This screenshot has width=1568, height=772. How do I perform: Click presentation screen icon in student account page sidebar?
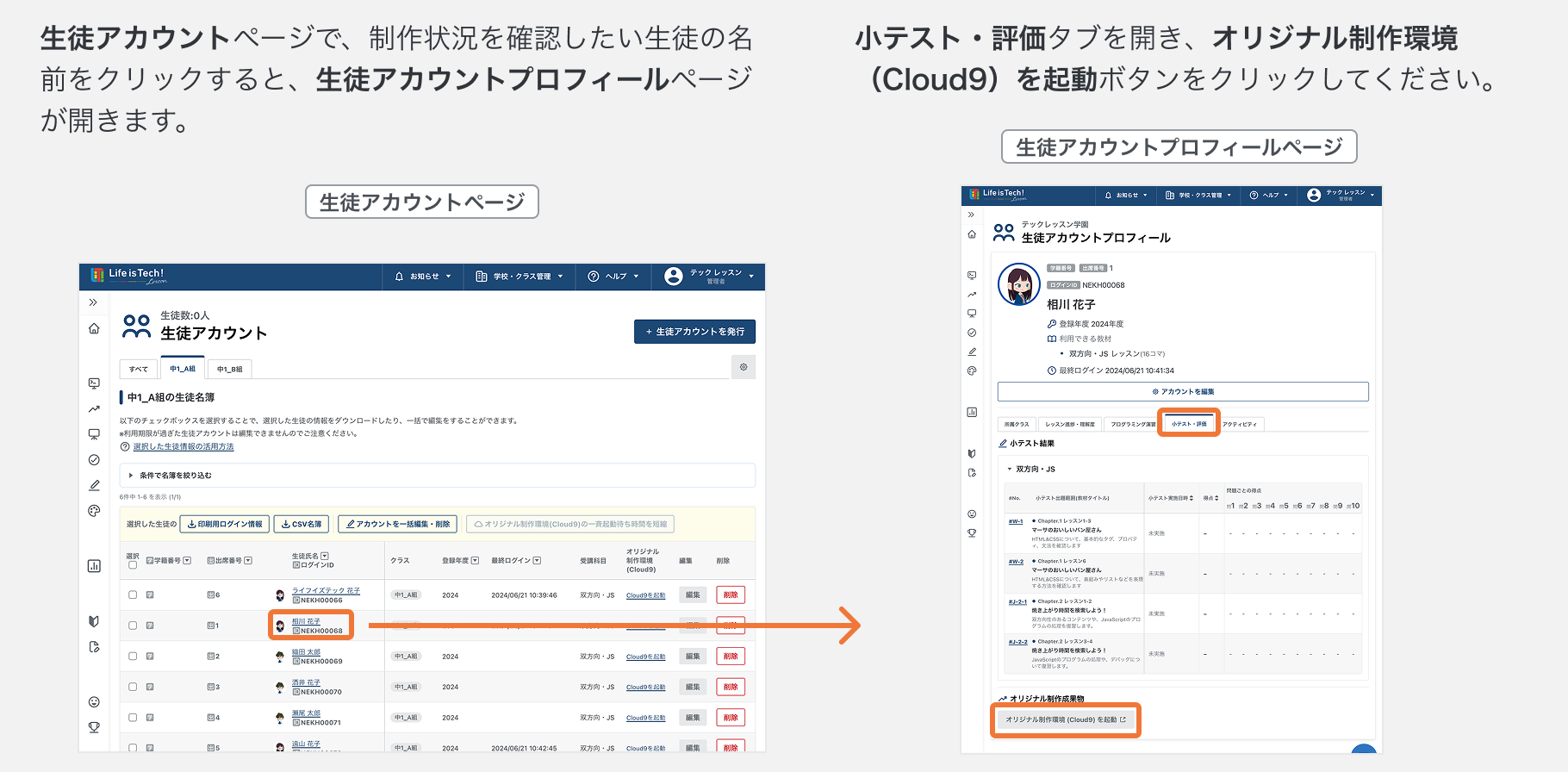point(94,434)
